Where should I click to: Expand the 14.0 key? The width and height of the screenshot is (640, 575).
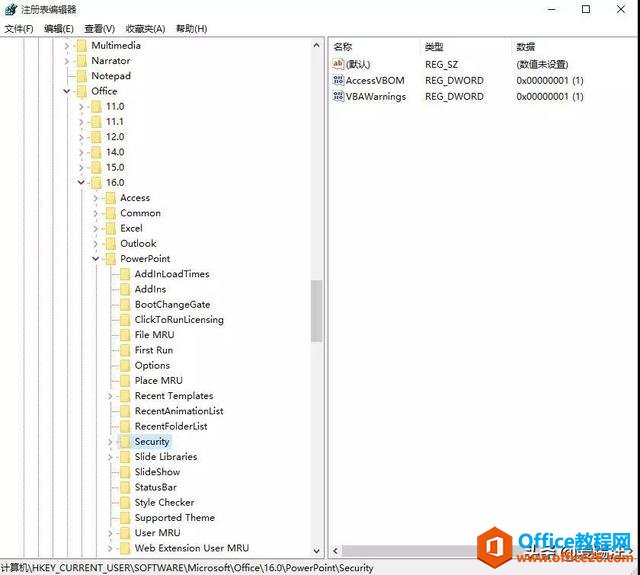[81, 153]
